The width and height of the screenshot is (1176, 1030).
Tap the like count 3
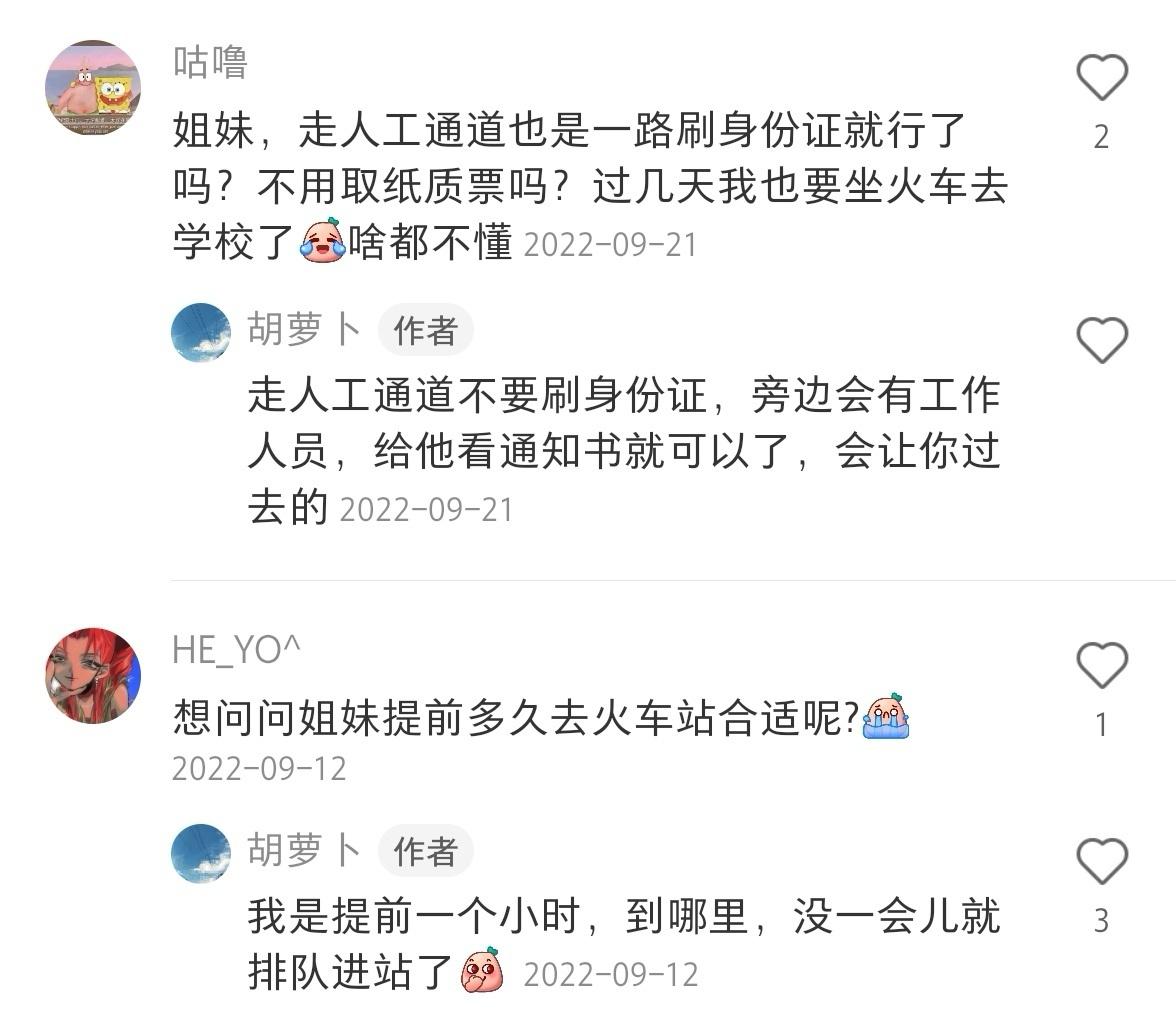1101,920
